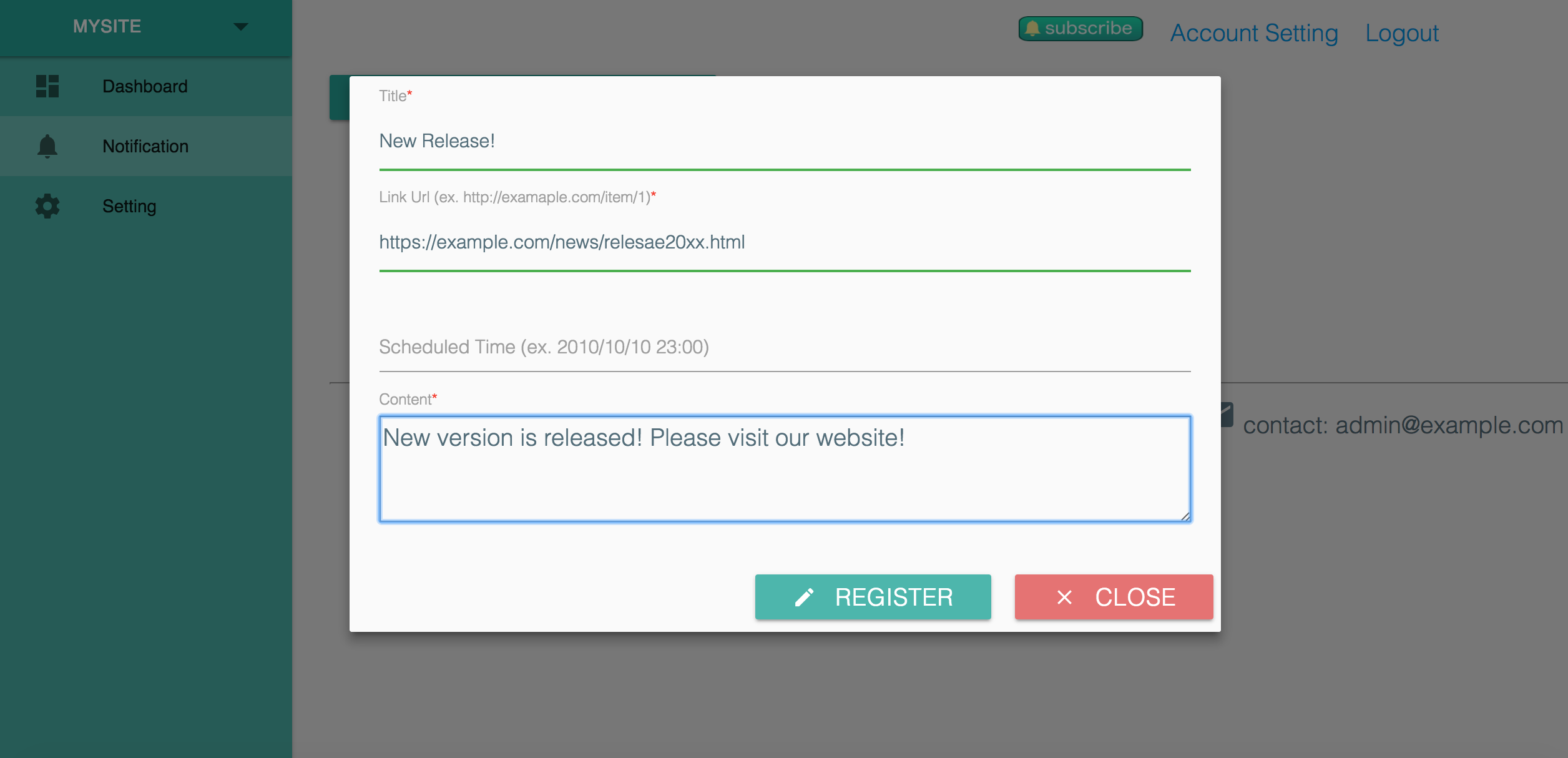Screen dimensions: 1568x758
Task: Click the Dashboard grid icon
Action: point(47,86)
